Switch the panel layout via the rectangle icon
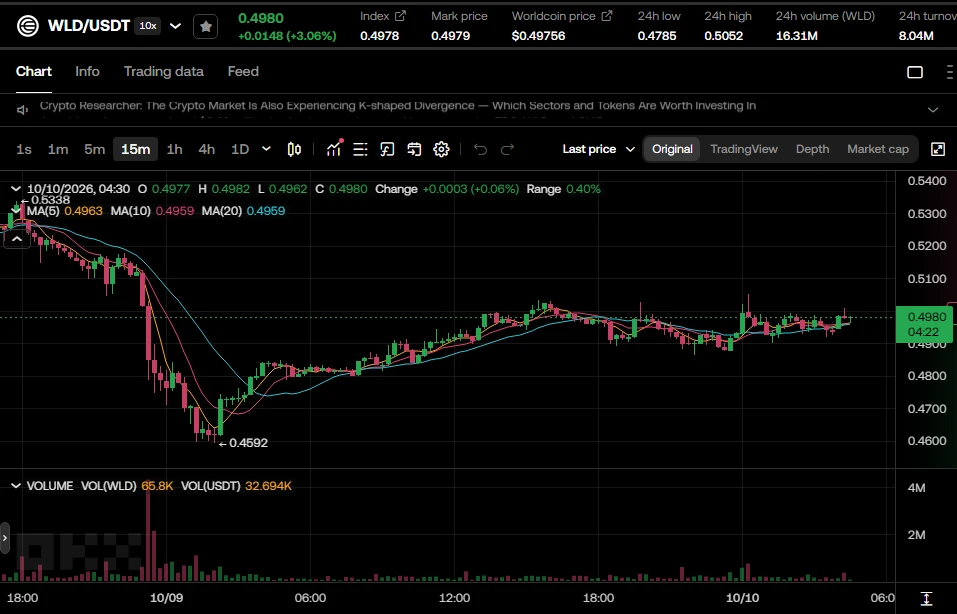 (x=915, y=72)
